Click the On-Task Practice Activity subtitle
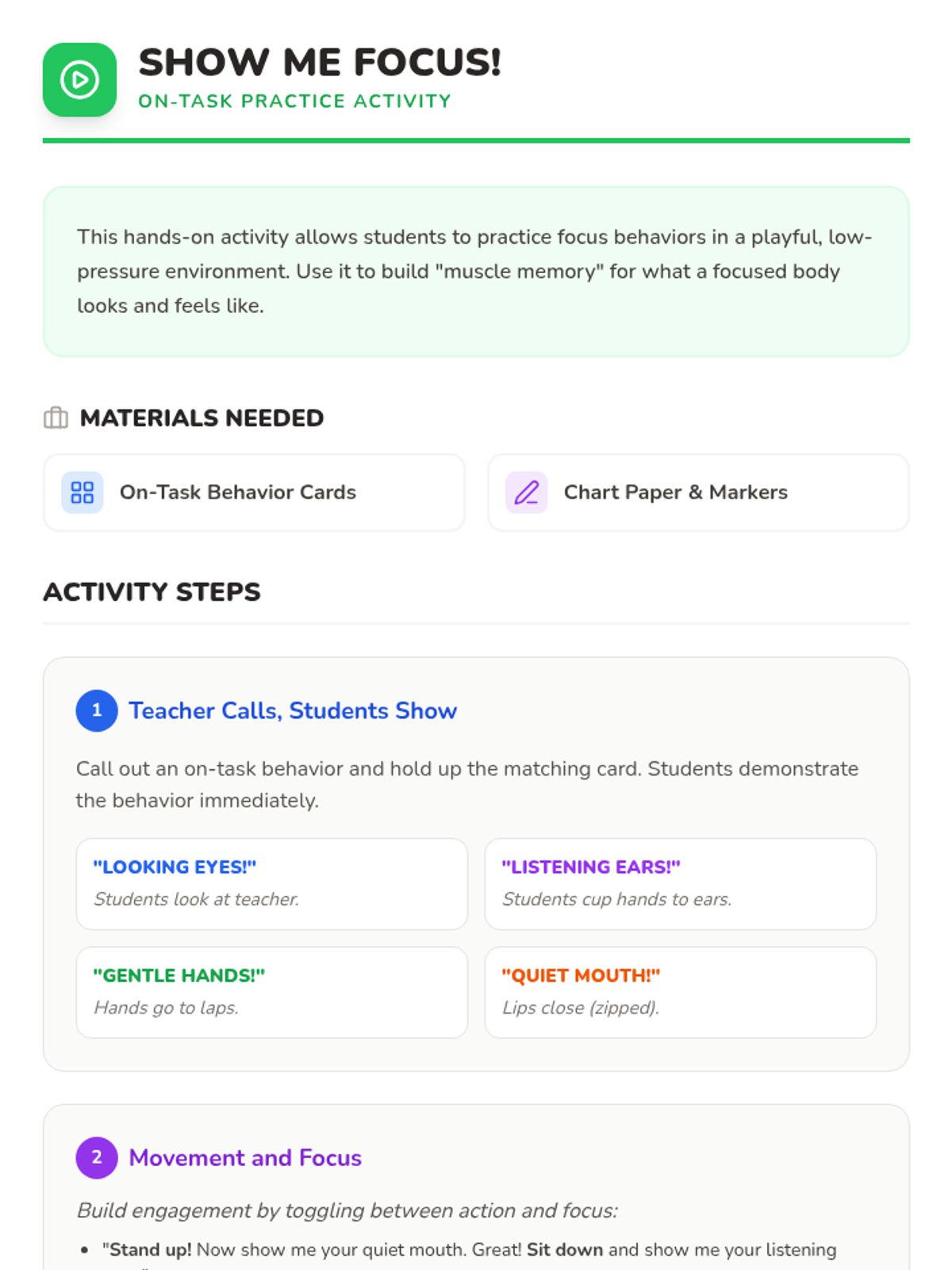The width and height of the screenshot is (952, 1270). tap(294, 102)
